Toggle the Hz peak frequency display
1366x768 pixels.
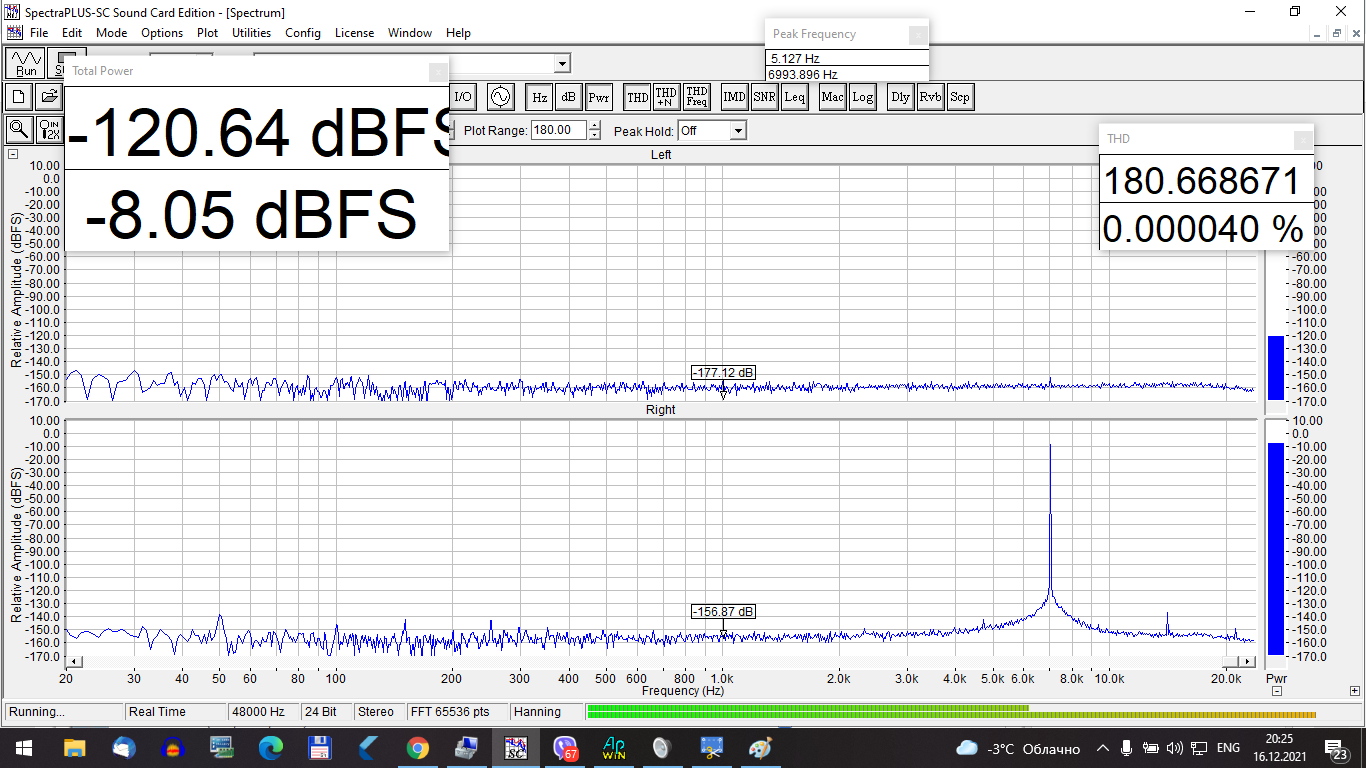click(539, 97)
